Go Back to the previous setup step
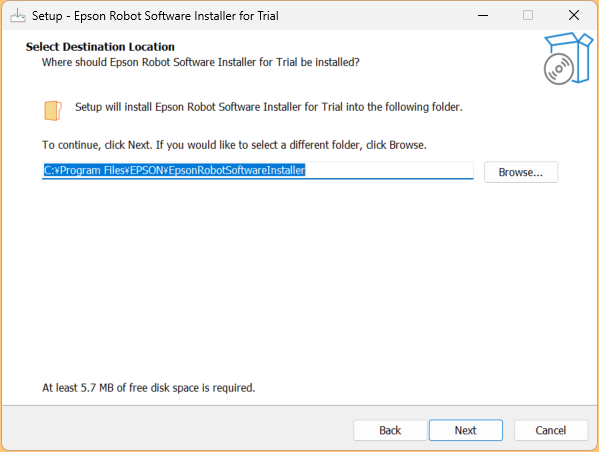This screenshot has height=452, width=599. click(x=390, y=430)
